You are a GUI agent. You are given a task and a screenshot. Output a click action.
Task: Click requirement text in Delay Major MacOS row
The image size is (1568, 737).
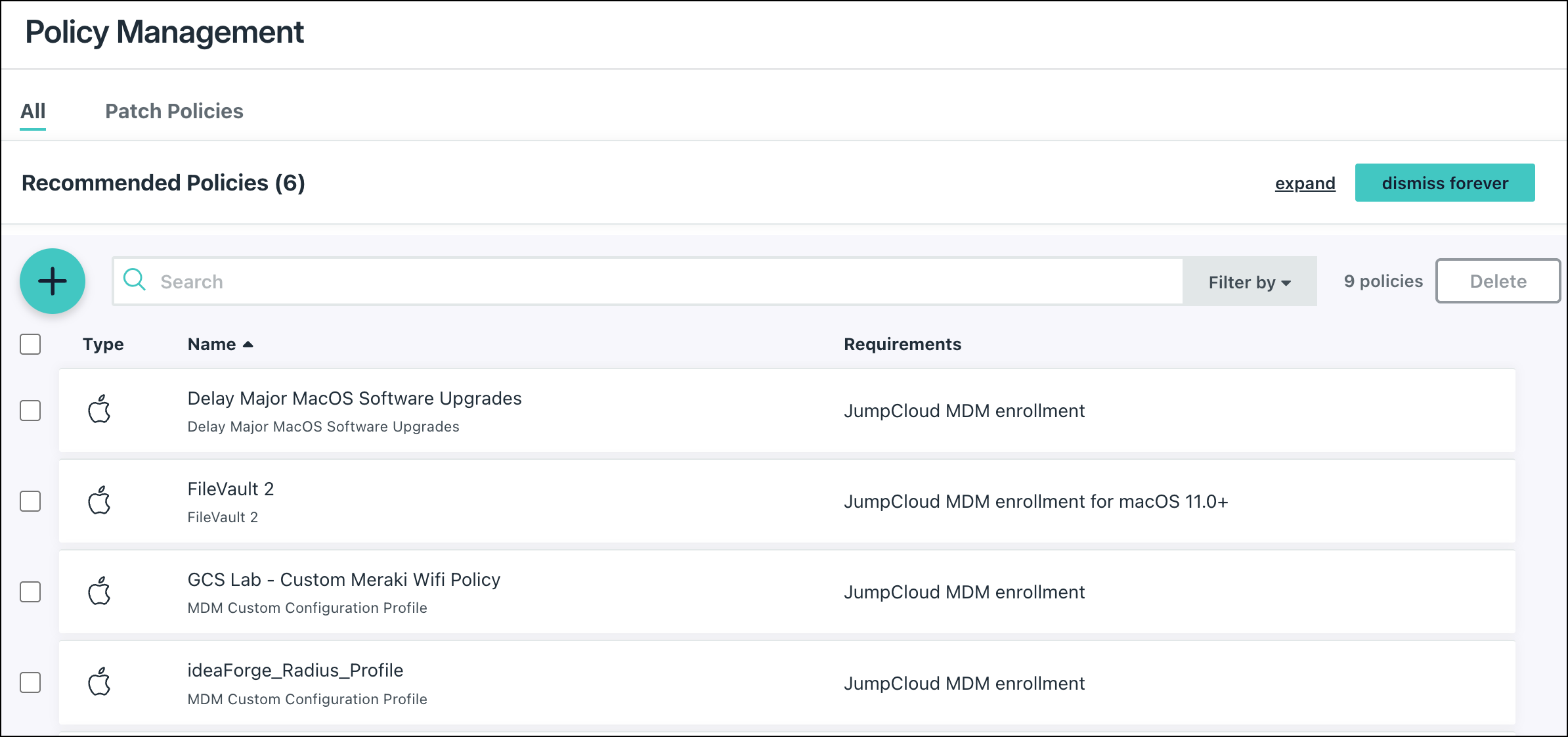coord(964,411)
